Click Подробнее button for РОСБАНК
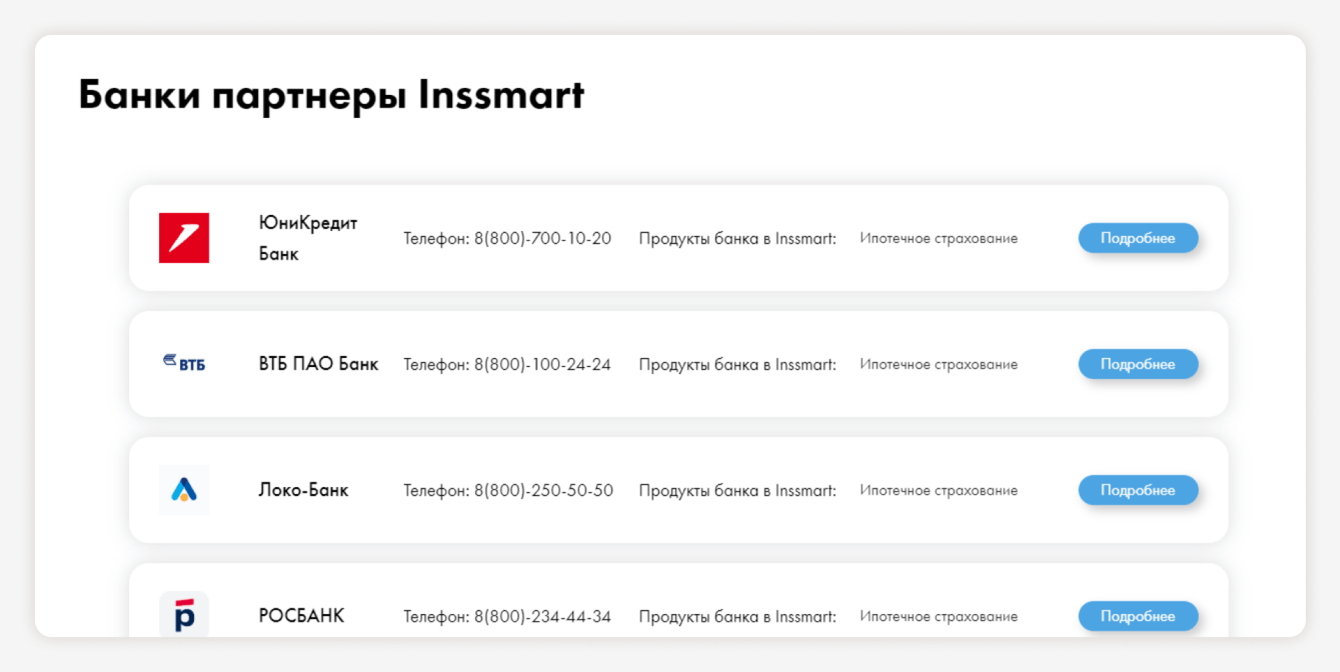 tap(1137, 616)
